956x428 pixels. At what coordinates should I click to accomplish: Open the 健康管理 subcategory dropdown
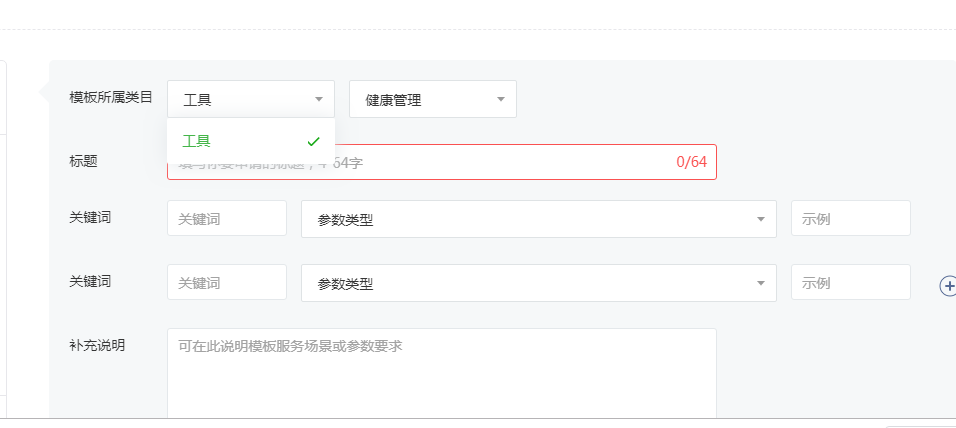[432, 99]
